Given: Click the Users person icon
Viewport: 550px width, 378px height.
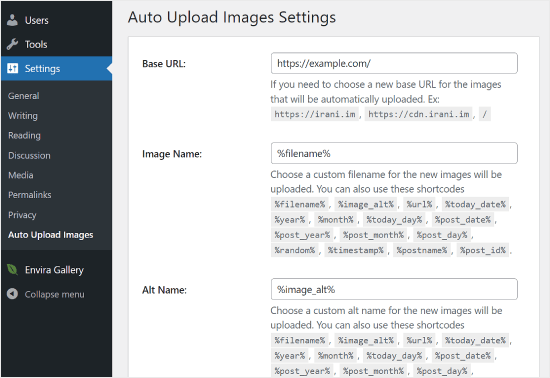Looking at the screenshot, I should (x=12, y=20).
